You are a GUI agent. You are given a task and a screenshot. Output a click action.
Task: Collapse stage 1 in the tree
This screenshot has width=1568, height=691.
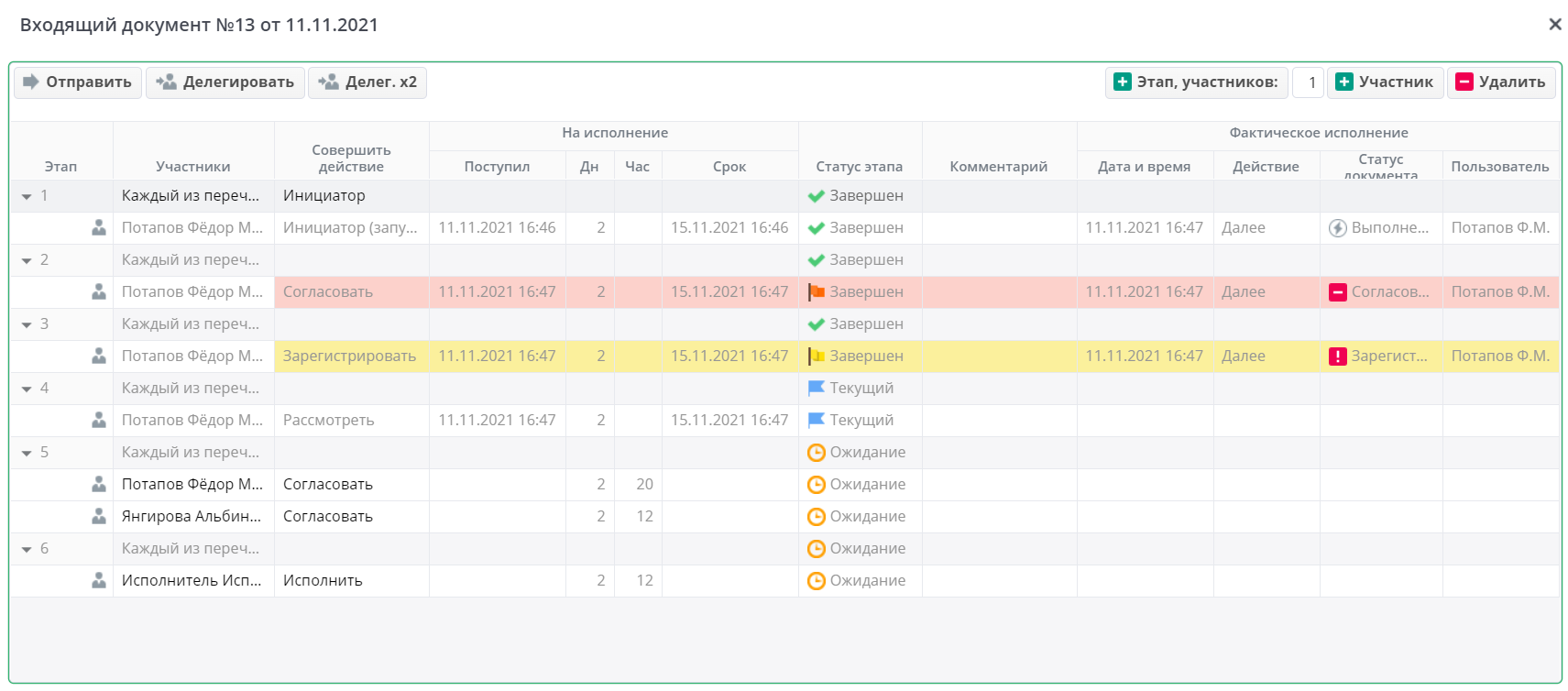click(27, 196)
